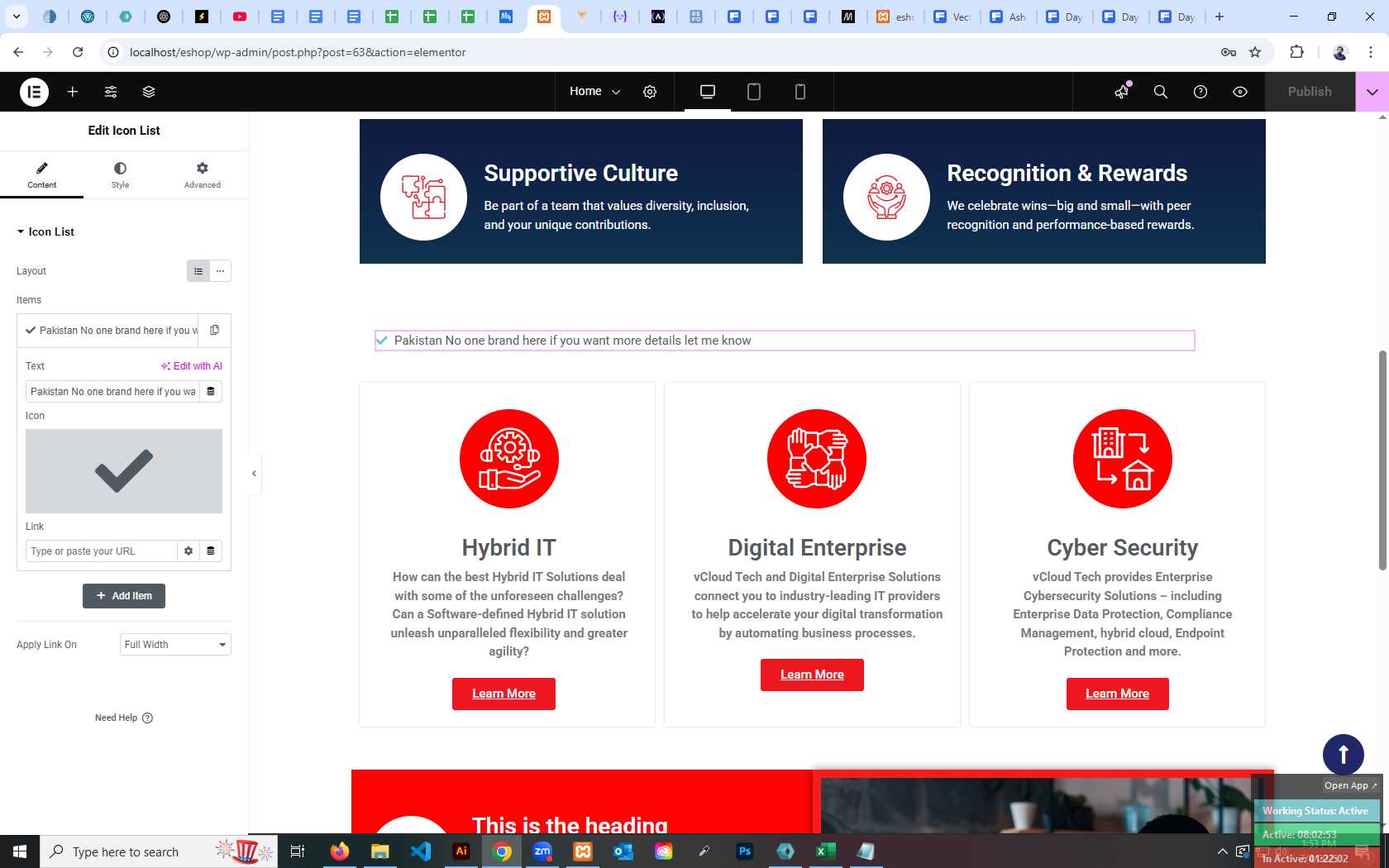Click the Add Item button
Image resolution: width=1389 pixels, height=868 pixels.
point(124,596)
